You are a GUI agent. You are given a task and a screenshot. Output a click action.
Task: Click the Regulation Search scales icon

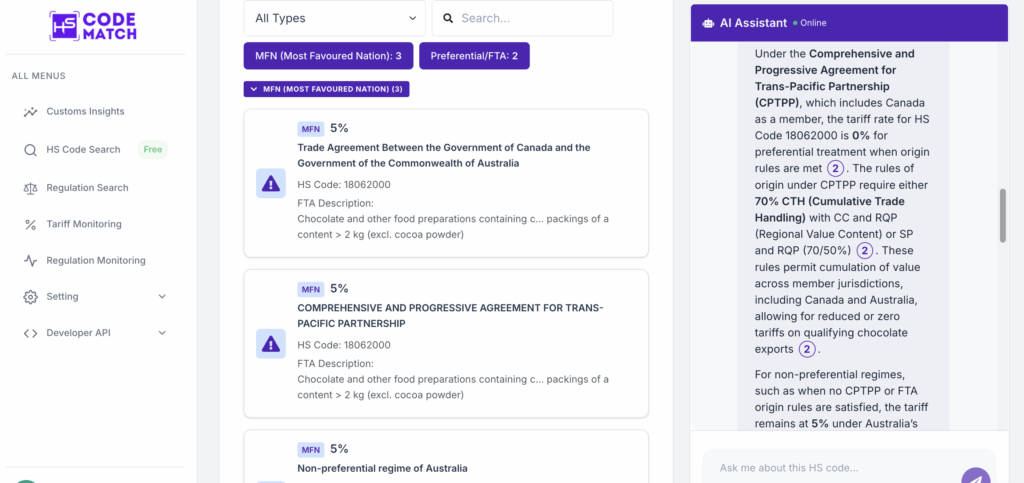click(30, 188)
